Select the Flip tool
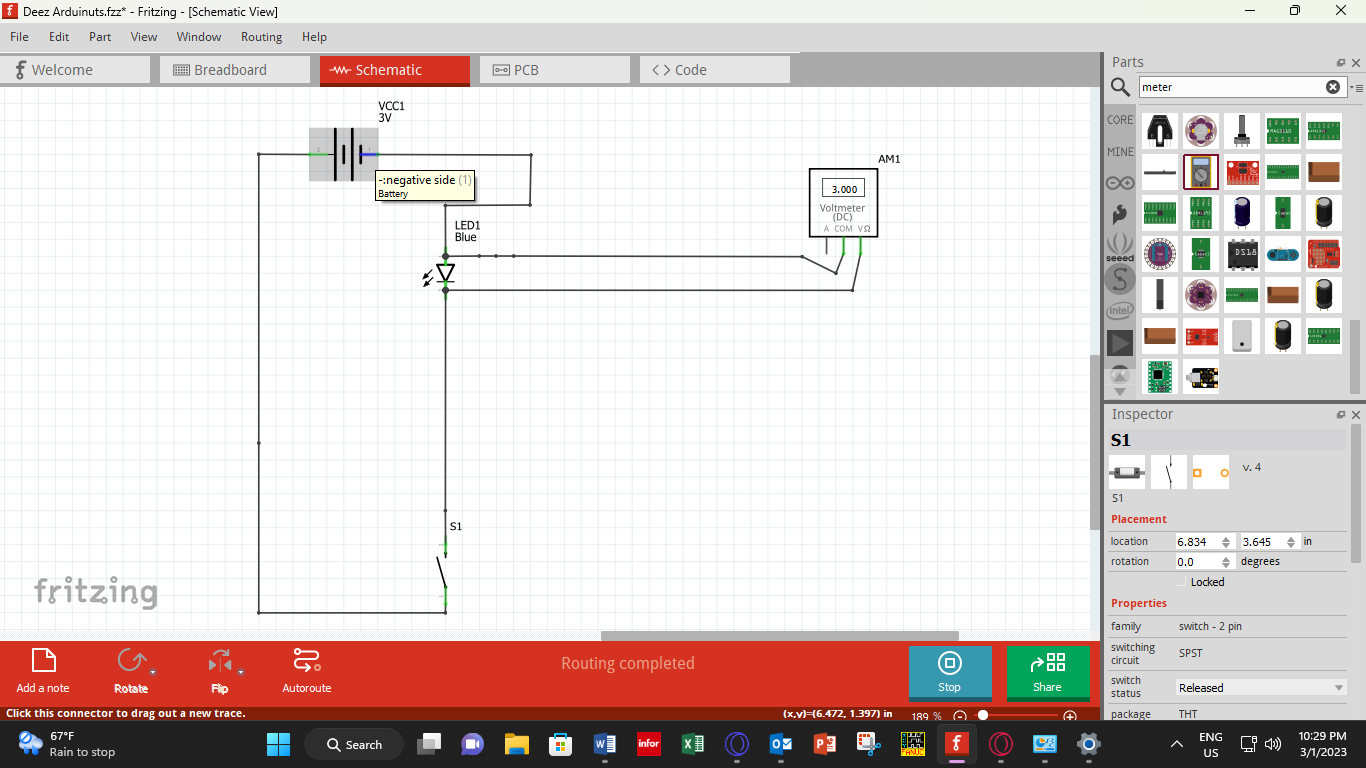The image size is (1366, 768). pyautogui.click(x=219, y=670)
